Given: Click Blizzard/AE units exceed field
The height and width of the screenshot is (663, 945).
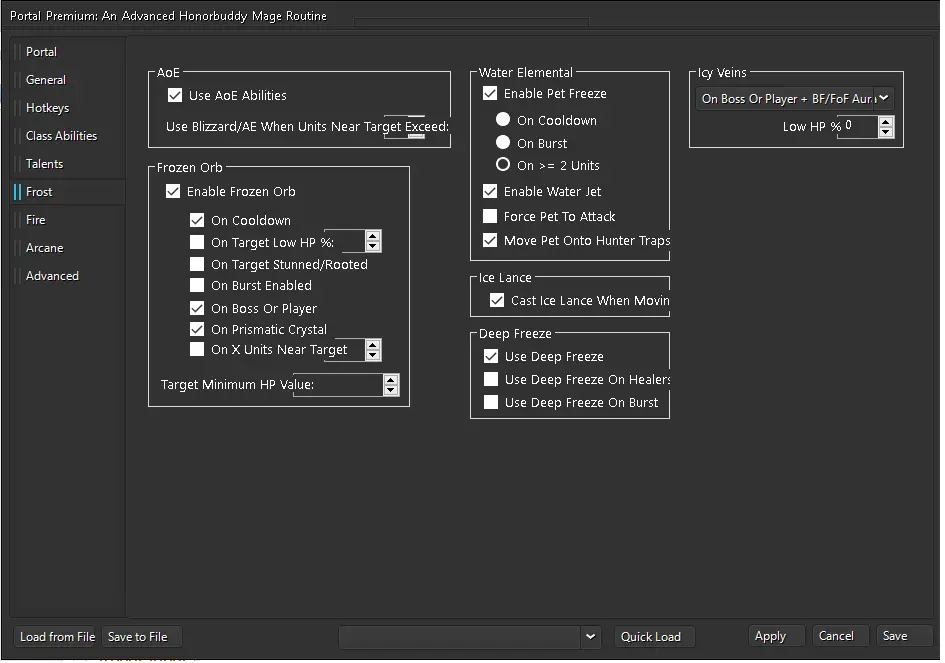Looking at the screenshot, I should [404, 127].
